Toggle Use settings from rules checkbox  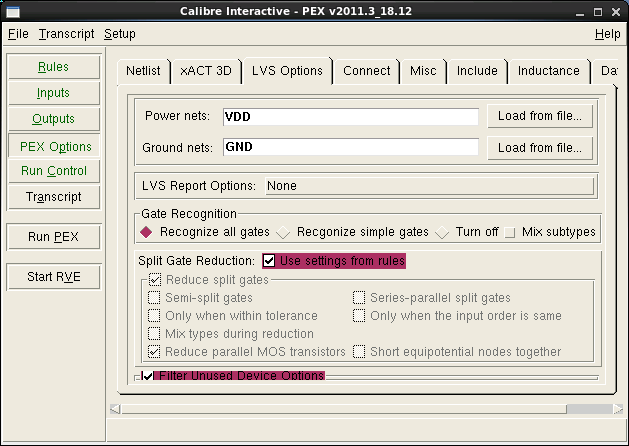point(269,261)
